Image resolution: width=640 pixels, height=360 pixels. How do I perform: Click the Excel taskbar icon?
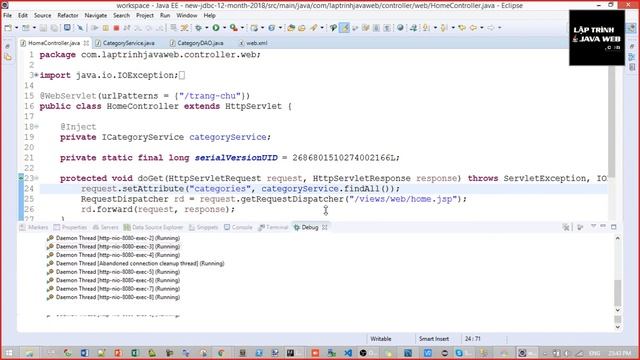[x=135, y=353]
